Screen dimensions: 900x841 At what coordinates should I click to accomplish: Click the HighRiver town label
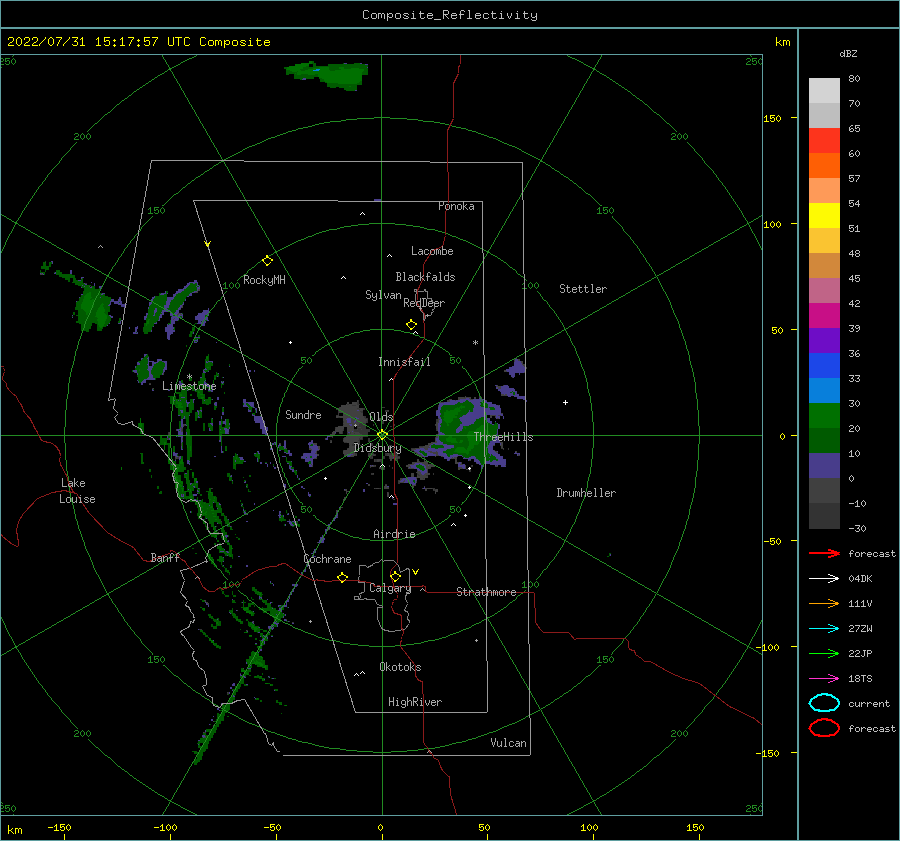pyautogui.click(x=414, y=702)
